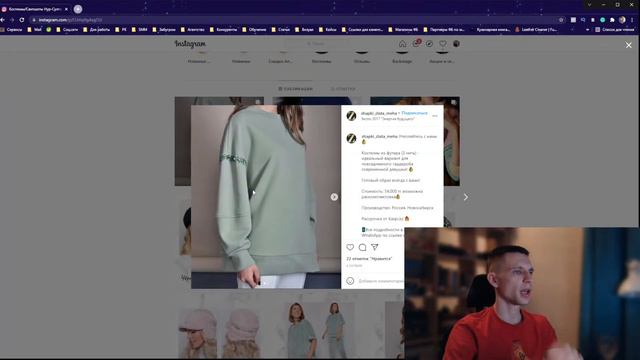The image size is (640, 360).
Task: Click the Подписаться follow link
Action: click(414, 113)
